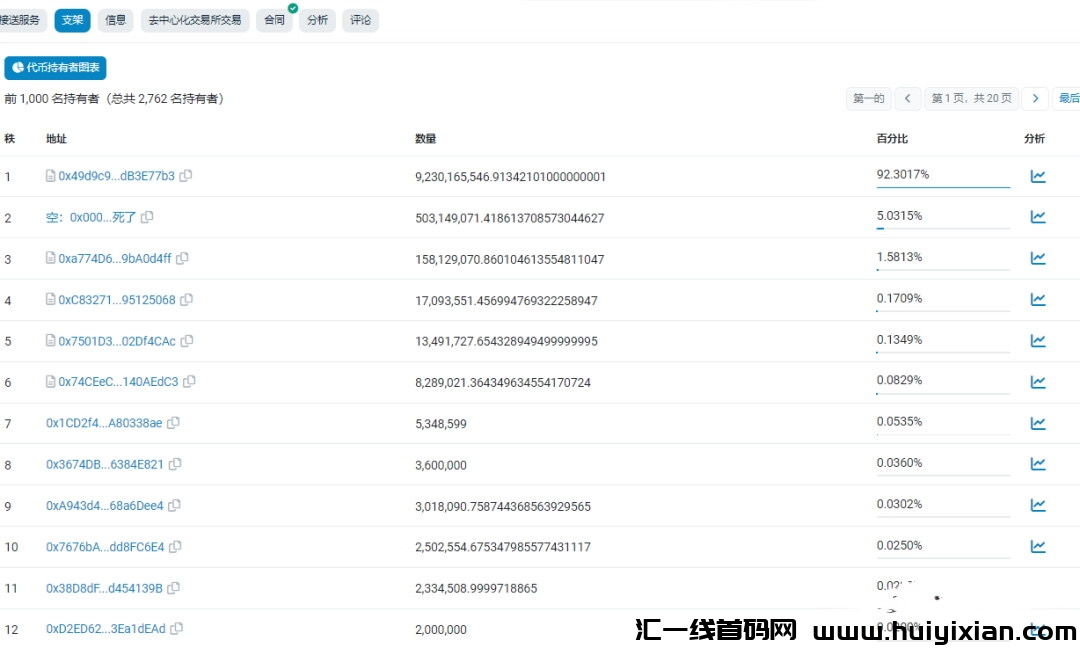
Task: Click the 92.3017% percentage bar
Action: 943,177
